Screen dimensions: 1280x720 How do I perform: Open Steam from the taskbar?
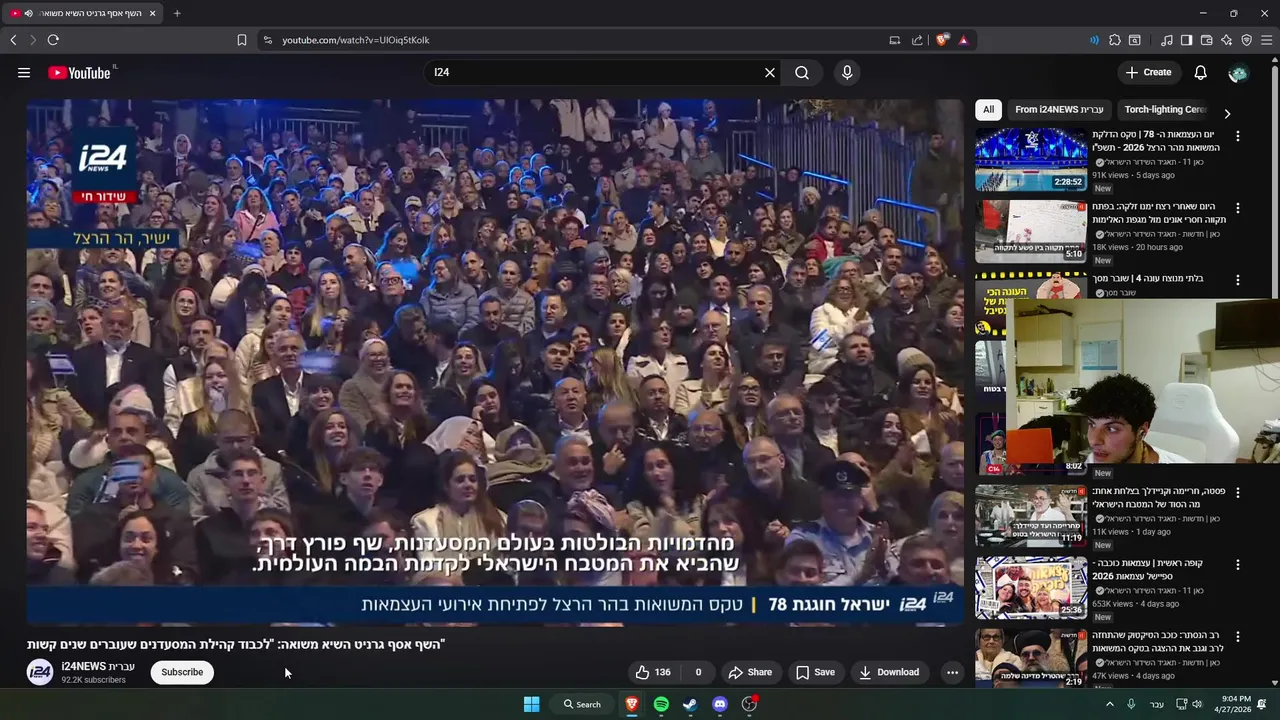(690, 704)
